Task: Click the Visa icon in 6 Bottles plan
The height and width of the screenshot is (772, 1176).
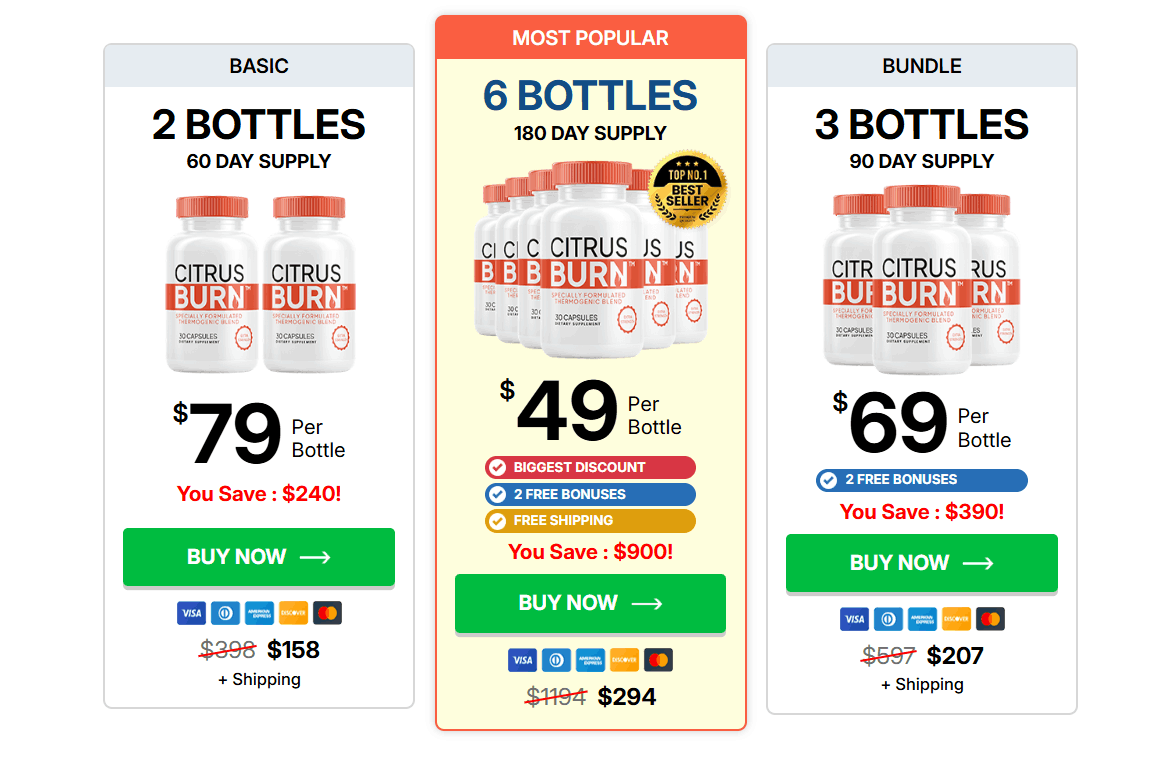Action: point(522,660)
